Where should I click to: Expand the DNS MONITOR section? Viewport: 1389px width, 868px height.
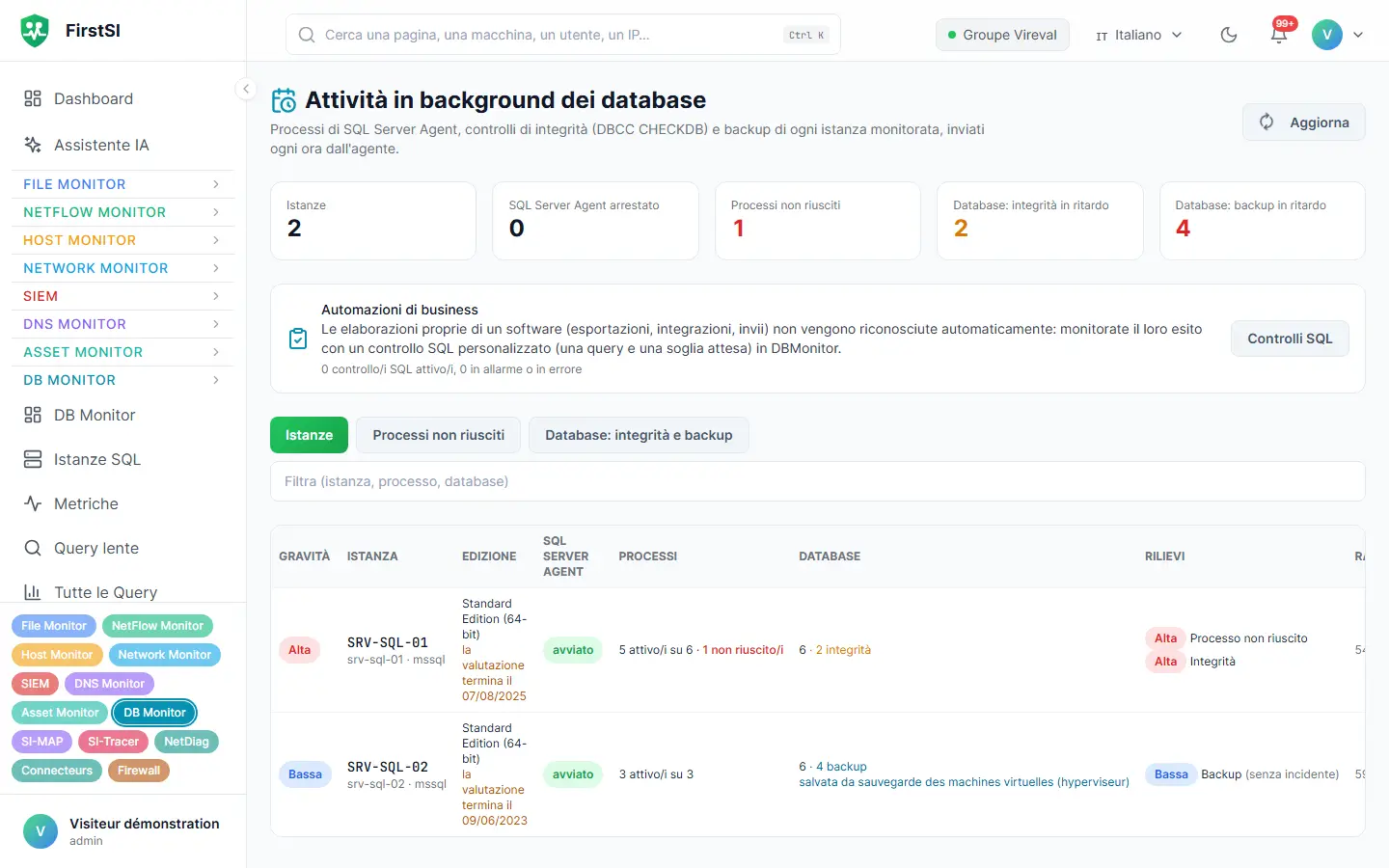tap(123, 324)
